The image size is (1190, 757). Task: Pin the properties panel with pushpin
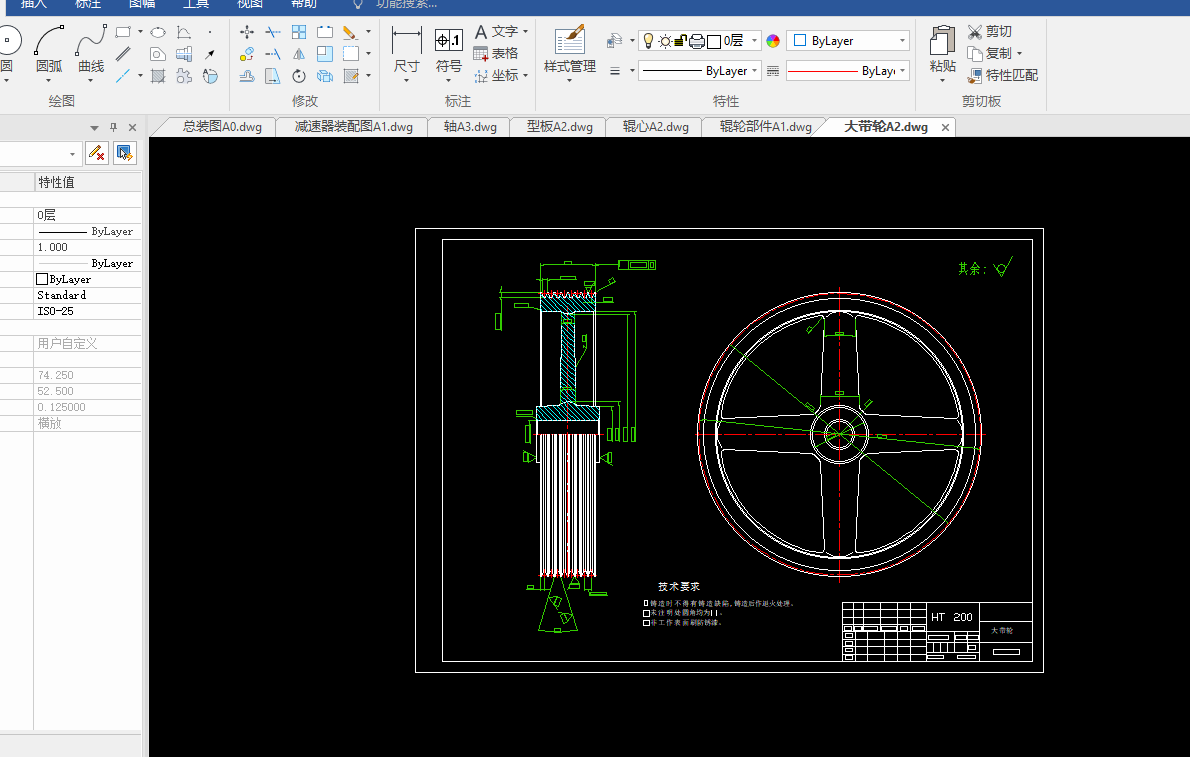pos(113,127)
